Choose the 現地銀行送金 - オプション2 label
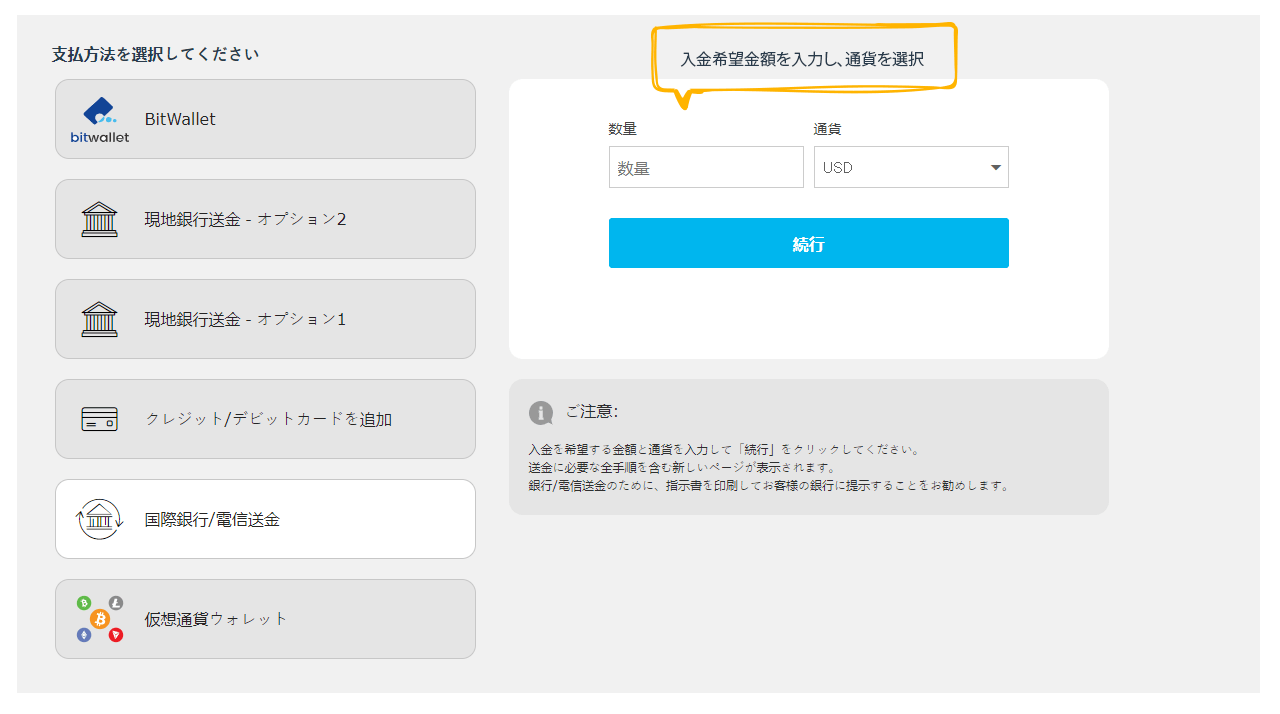Image resolution: width=1280 pixels, height=714 pixels. (x=245, y=219)
